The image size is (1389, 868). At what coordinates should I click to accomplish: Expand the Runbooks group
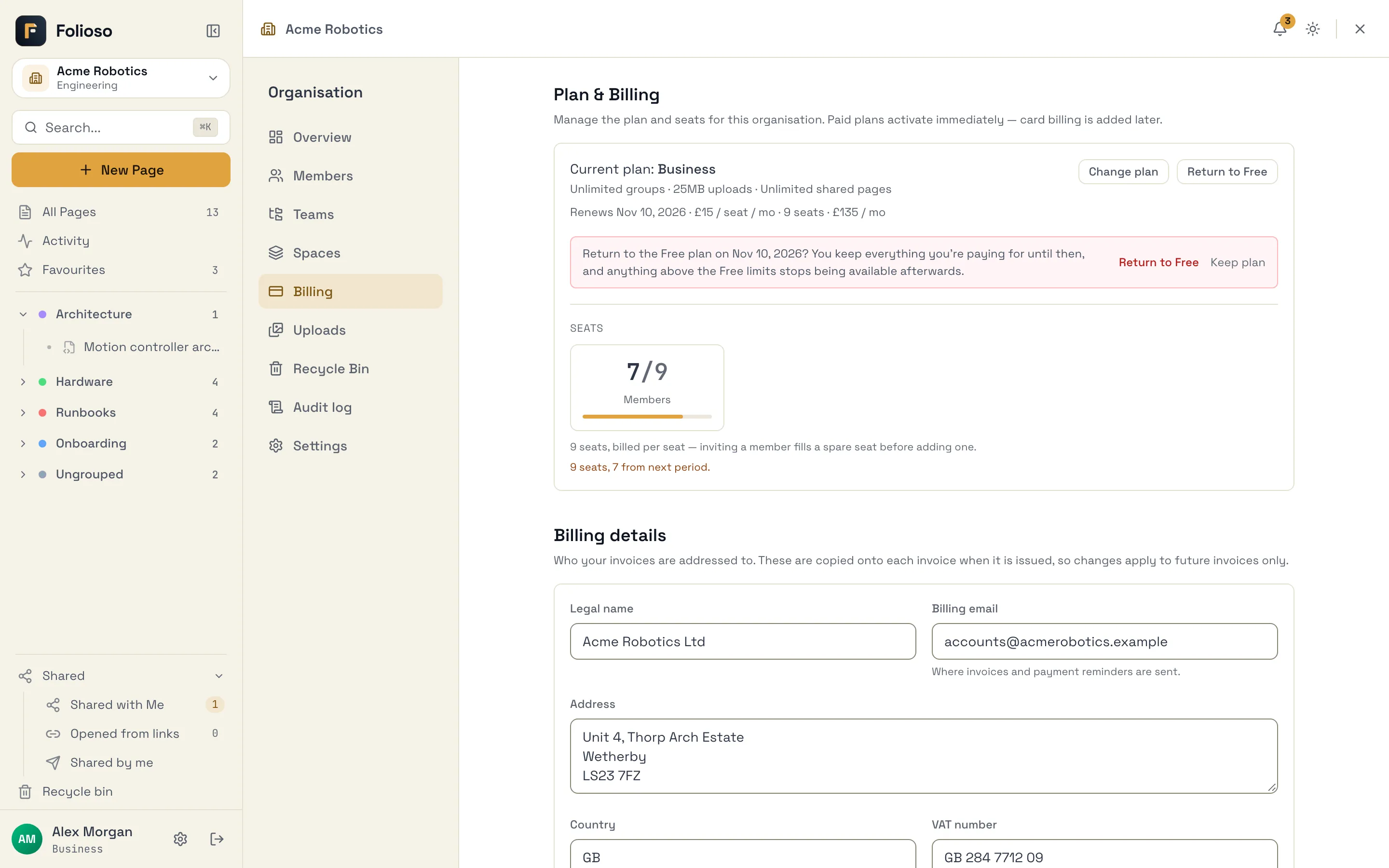pos(23,412)
